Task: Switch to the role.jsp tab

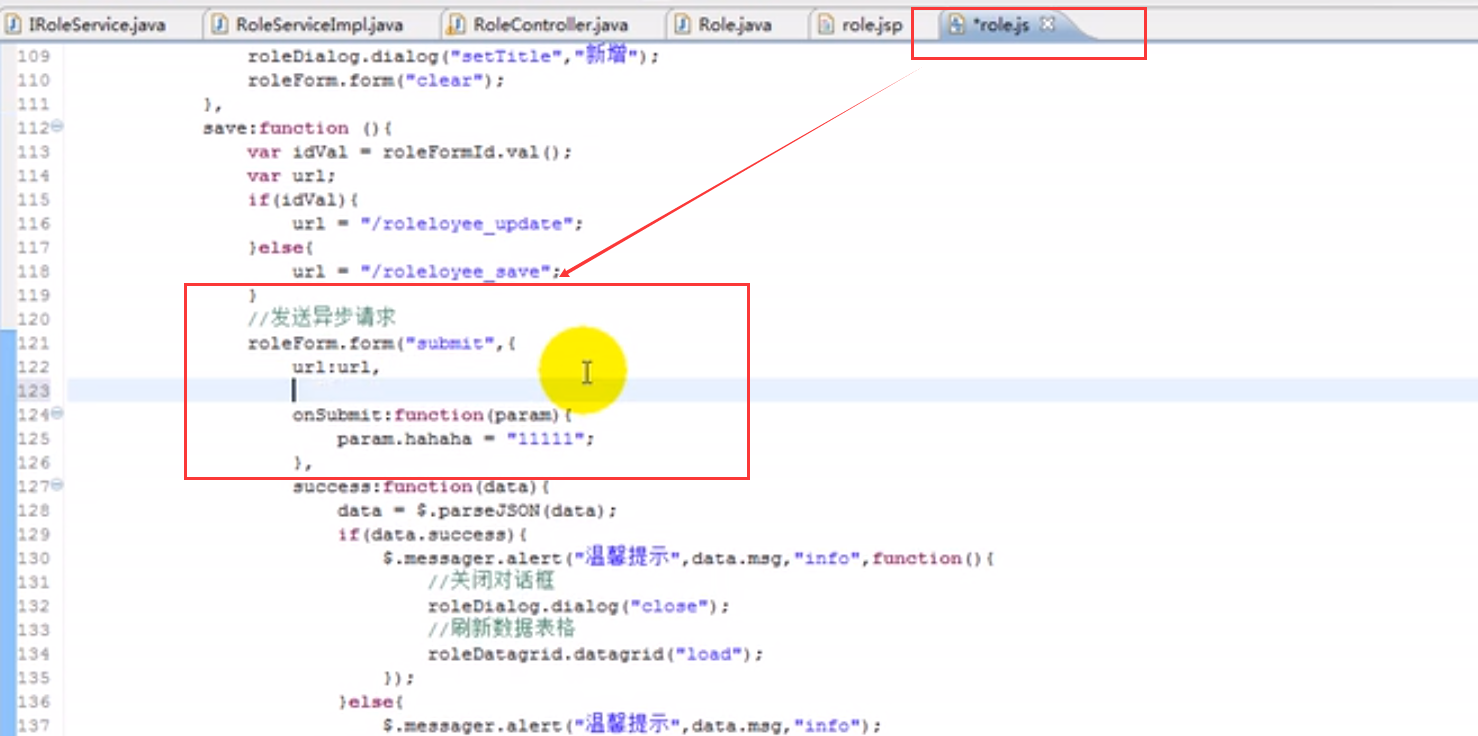Action: coord(872,25)
